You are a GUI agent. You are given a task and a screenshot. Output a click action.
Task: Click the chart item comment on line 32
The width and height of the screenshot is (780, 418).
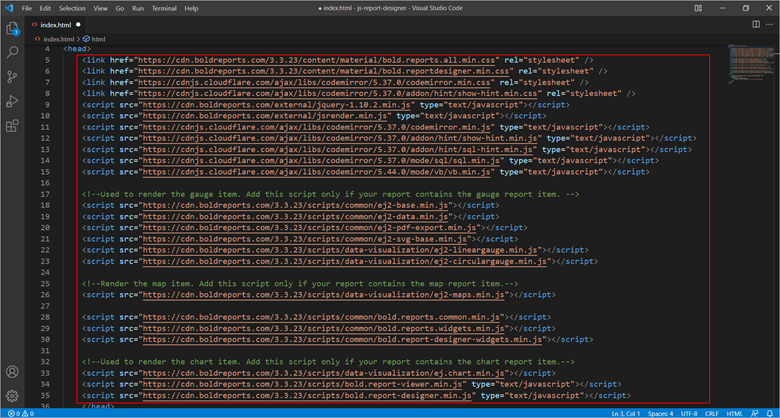click(x=328, y=362)
